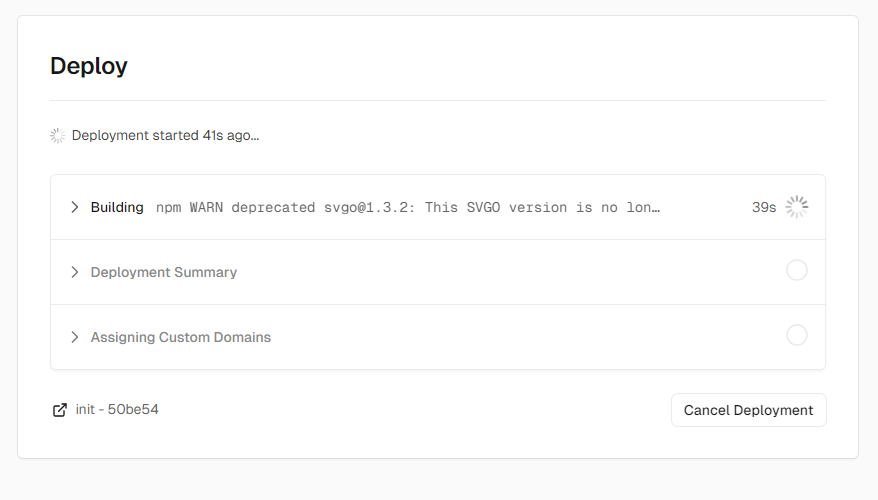Click the Deployment started 41s ago text
Image resolution: width=878 pixels, height=500 pixels.
(x=165, y=135)
